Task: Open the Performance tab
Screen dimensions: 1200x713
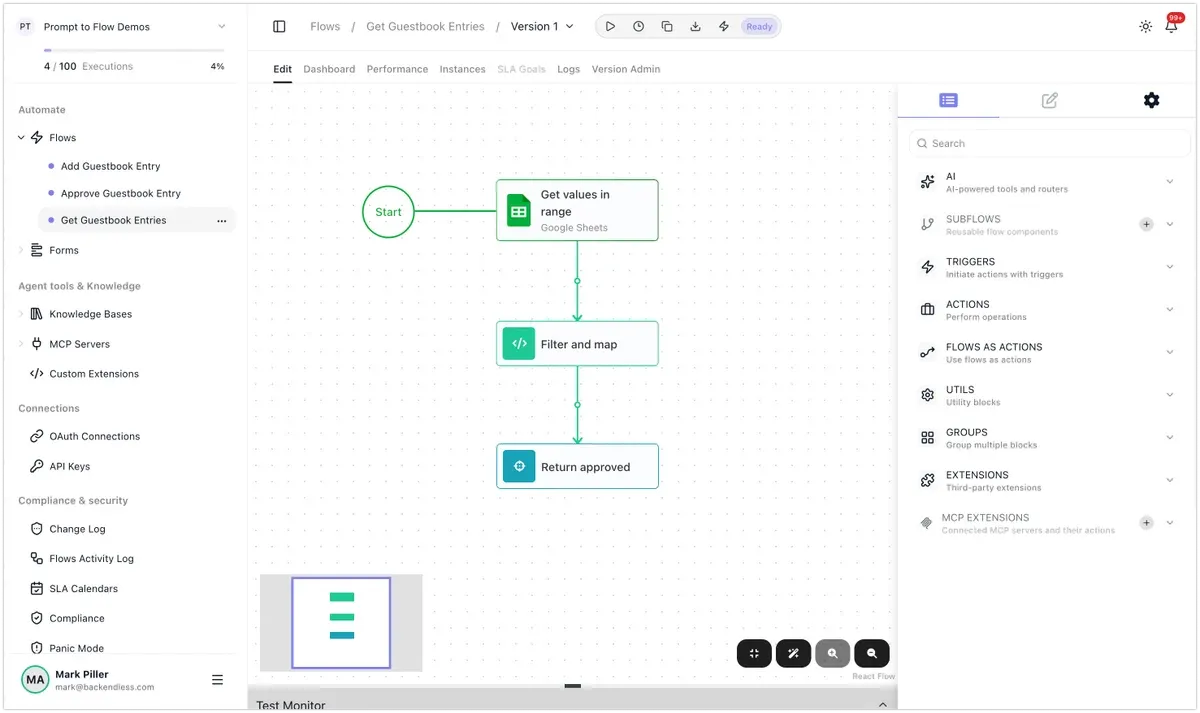Action: pos(397,69)
